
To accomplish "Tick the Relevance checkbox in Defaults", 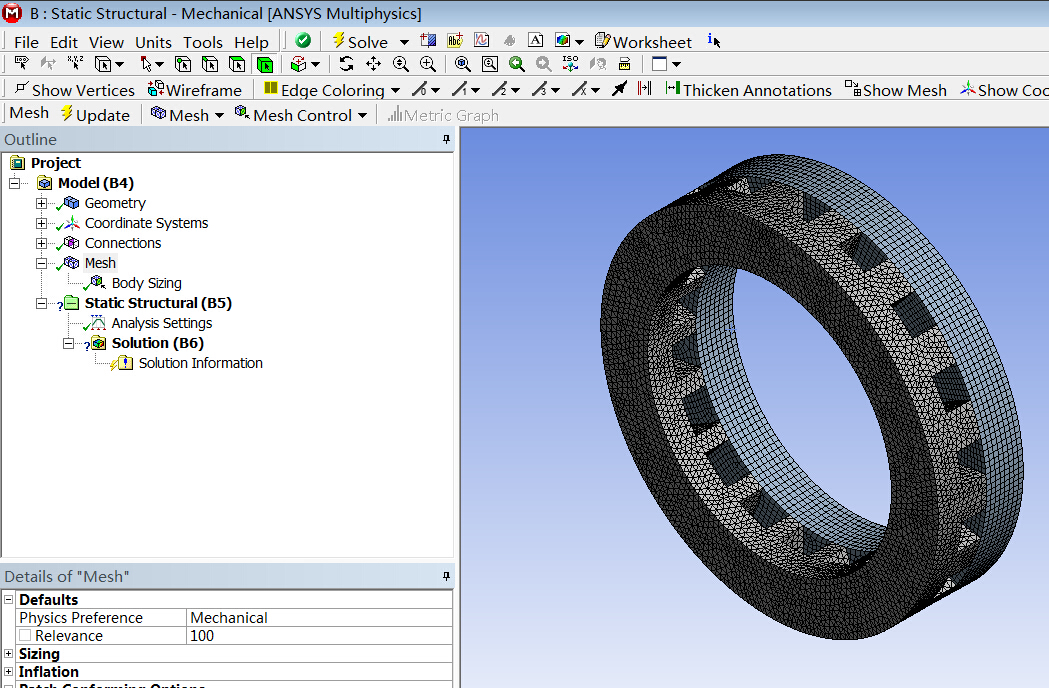I will [25, 636].
